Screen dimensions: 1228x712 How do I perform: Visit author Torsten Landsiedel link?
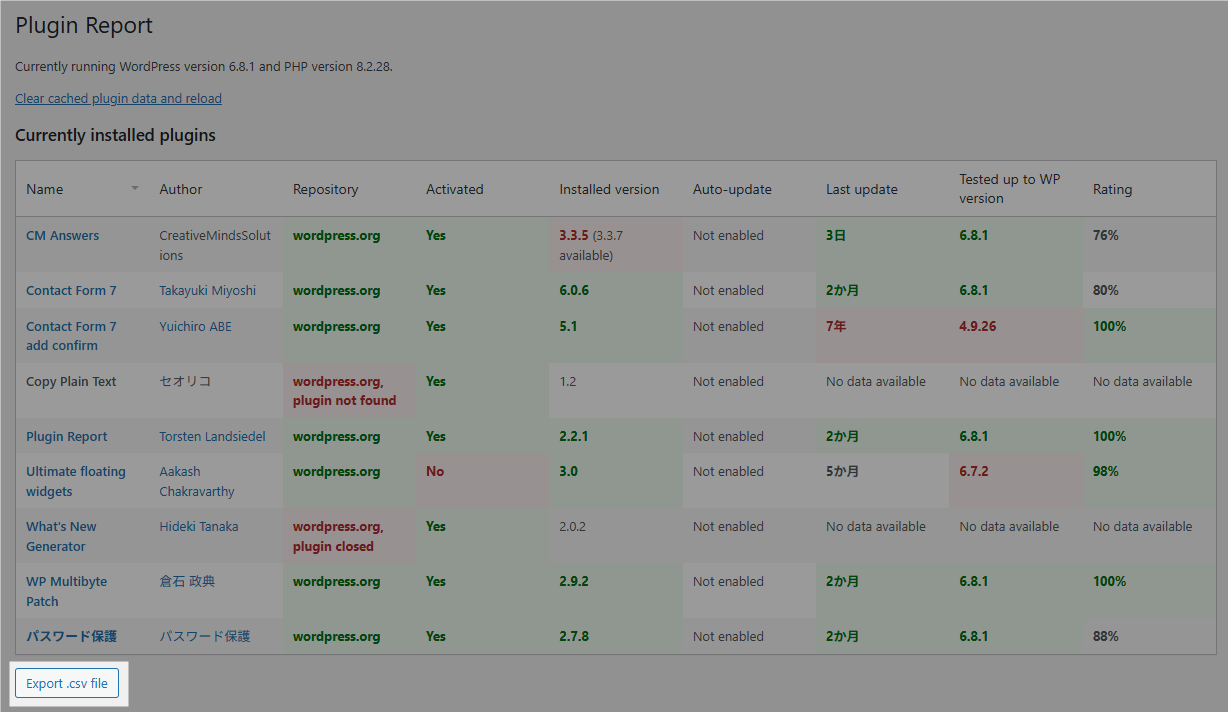click(x=213, y=437)
